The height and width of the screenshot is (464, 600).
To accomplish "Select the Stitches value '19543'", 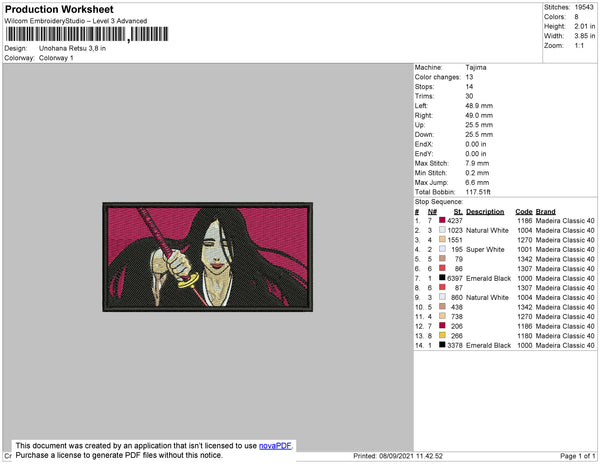I will [584, 7].
